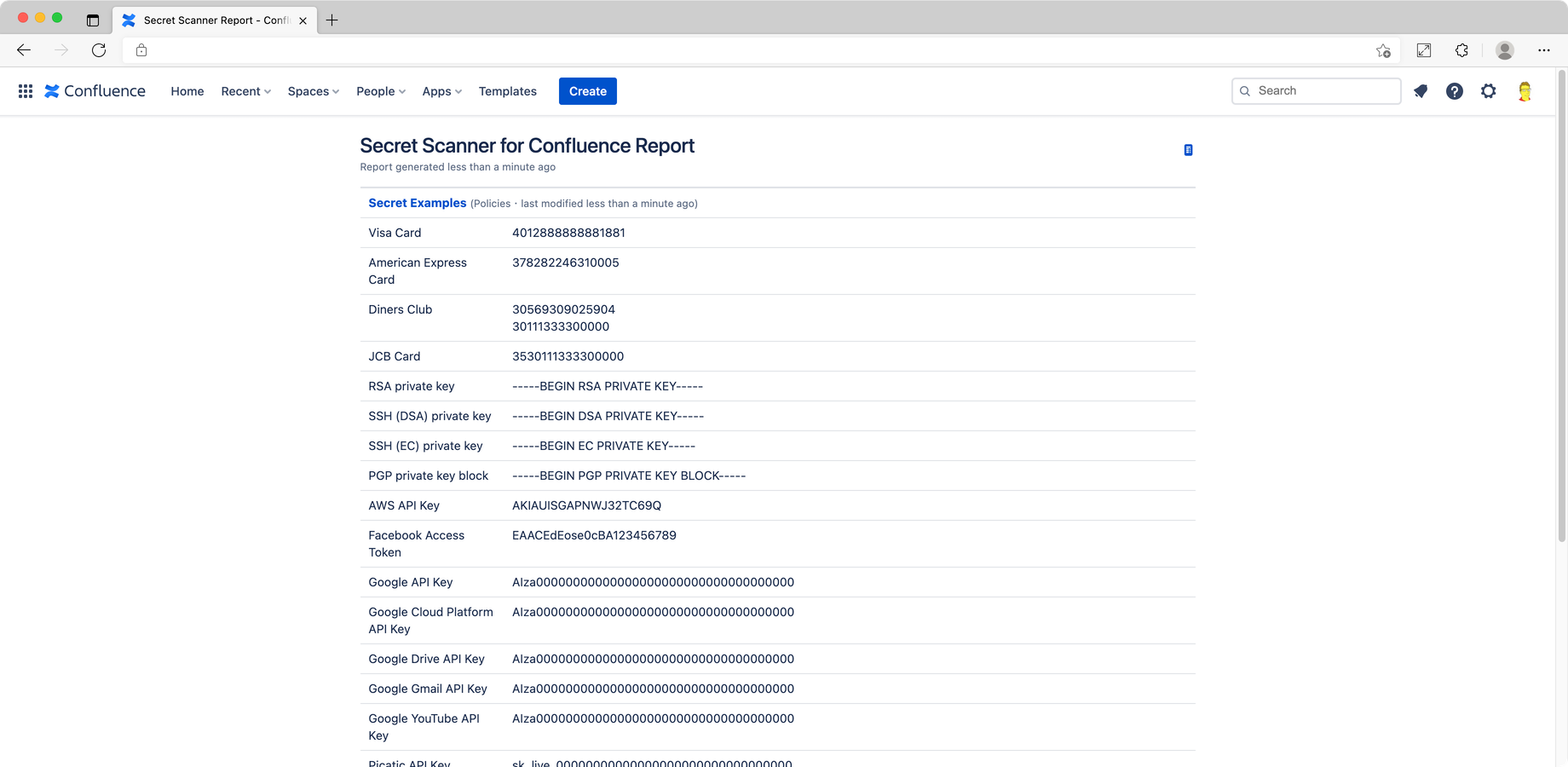Expand the Apps dropdown
The height and width of the screenshot is (767, 1568).
coord(441,91)
